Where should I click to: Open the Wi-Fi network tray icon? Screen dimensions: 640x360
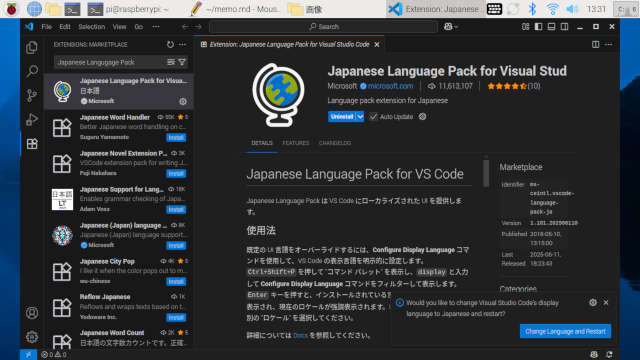pos(552,9)
